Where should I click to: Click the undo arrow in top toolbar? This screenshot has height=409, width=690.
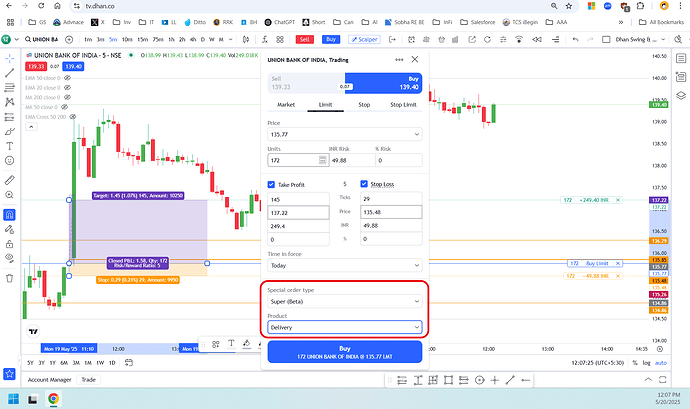tap(575, 40)
